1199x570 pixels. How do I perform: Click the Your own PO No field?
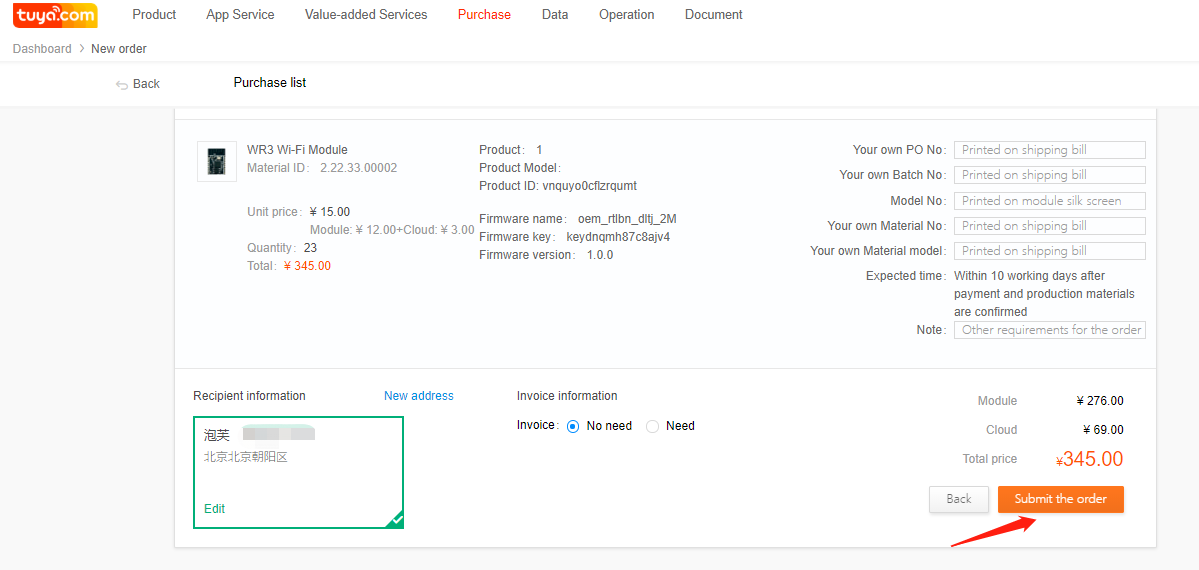coord(1049,150)
